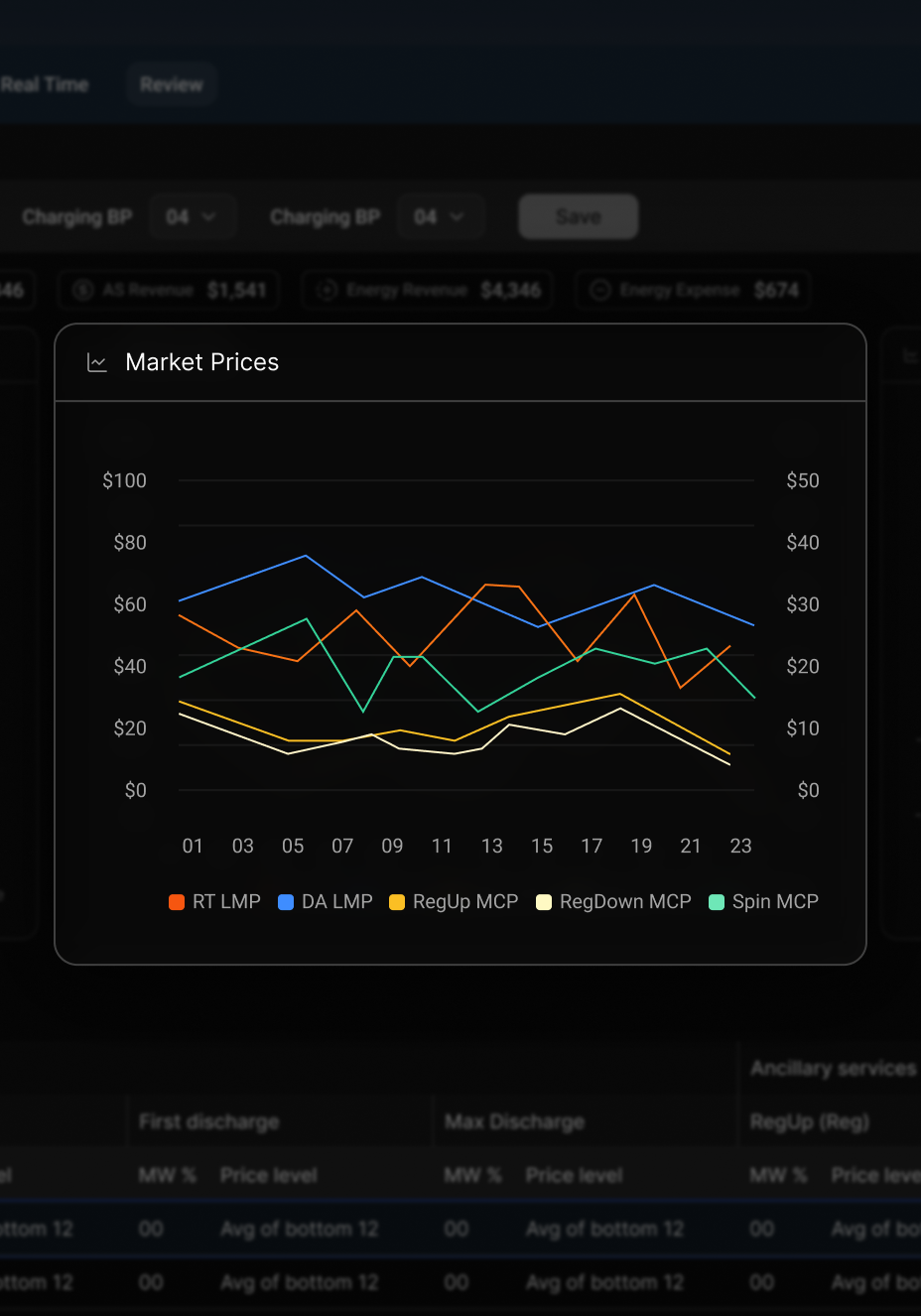921x1316 pixels.
Task: Click the Spin MCP legend label
Action: 775,901
